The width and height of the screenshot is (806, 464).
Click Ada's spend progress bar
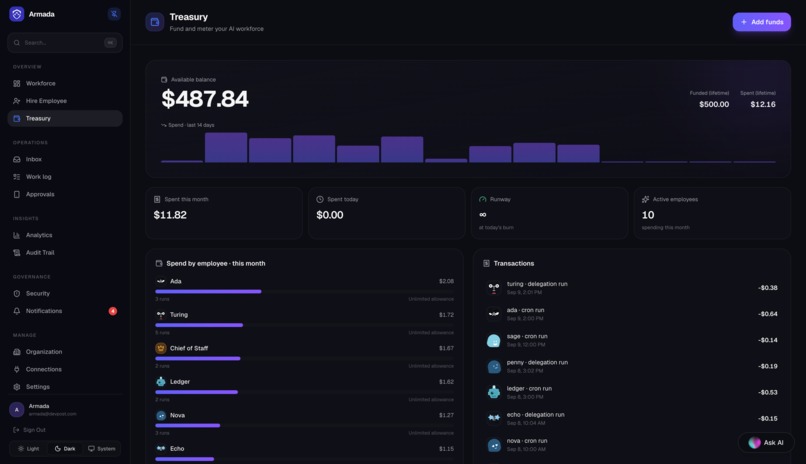[x=208, y=291]
